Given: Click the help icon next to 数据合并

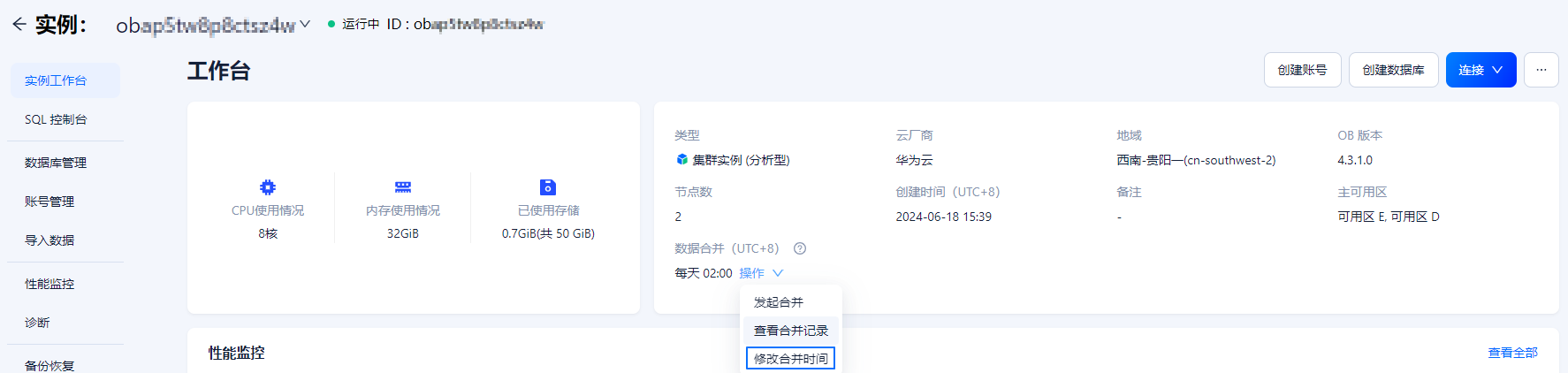Looking at the screenshot, I should [x=800, y=248].
